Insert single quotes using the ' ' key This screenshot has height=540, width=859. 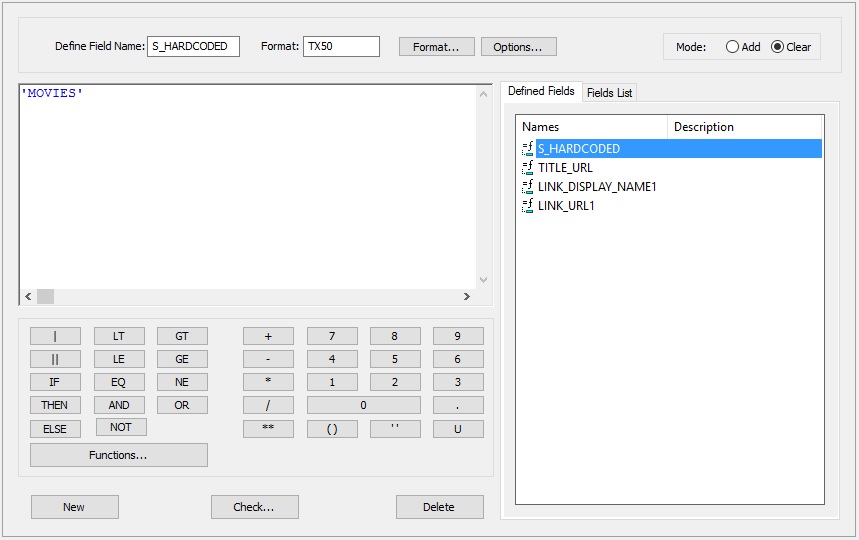395,429
